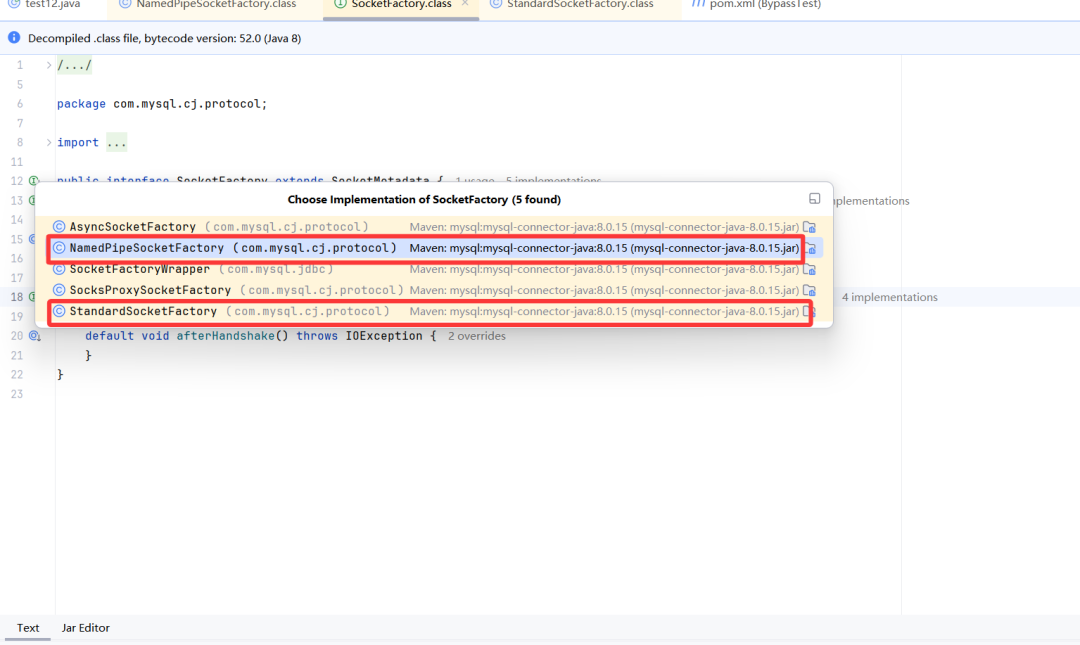The image size is (1080, 645).
Task: Expand the folded imports on line 8
Action: click(49, 143)
